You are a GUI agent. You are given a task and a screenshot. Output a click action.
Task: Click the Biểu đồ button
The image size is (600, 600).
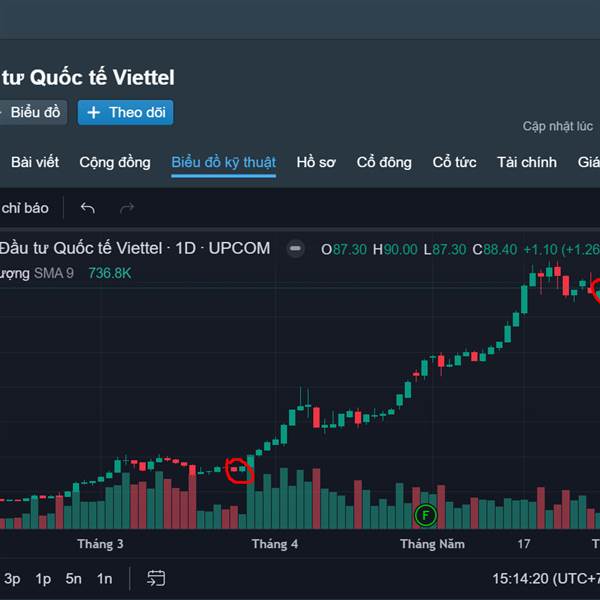(x=34, y=112)
